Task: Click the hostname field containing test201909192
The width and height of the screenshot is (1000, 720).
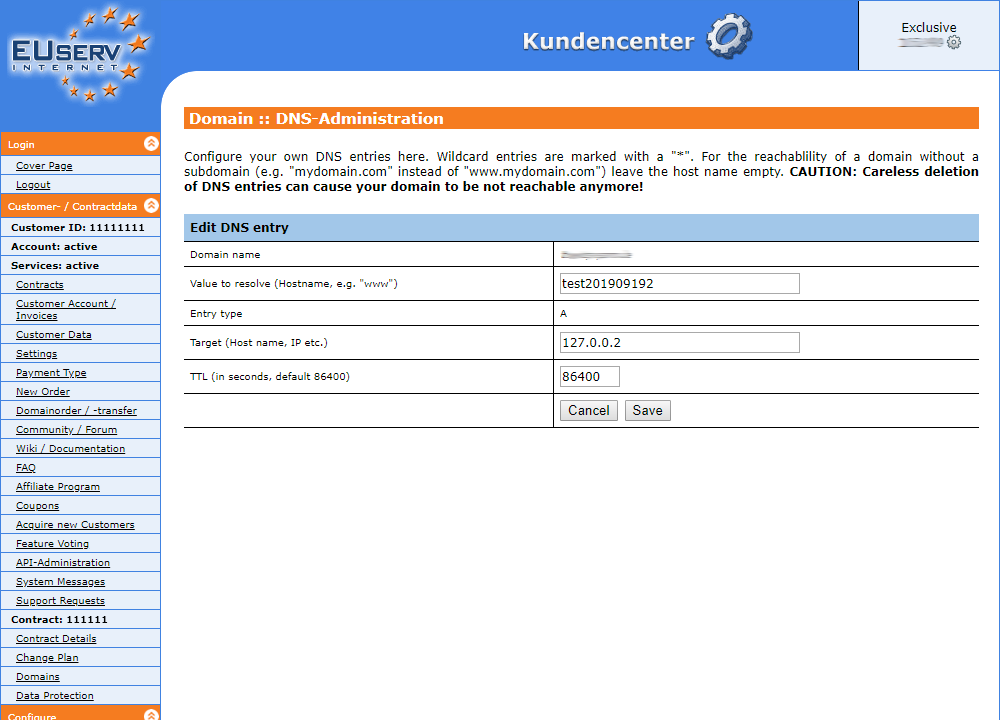Action: click(x=680, y=284)
